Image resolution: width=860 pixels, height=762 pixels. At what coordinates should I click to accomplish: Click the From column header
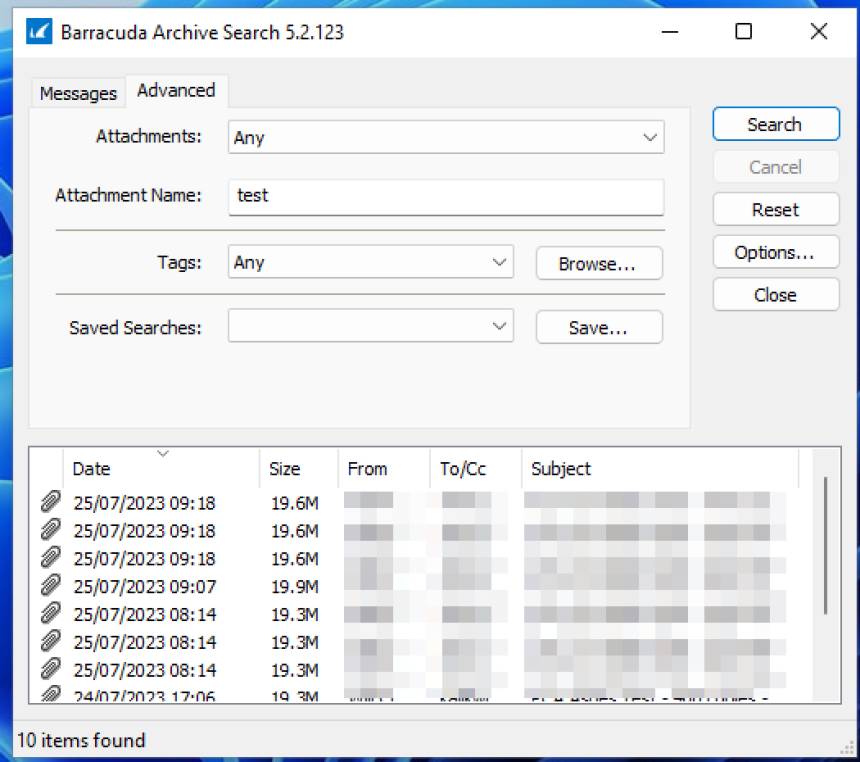pos(384,469)
